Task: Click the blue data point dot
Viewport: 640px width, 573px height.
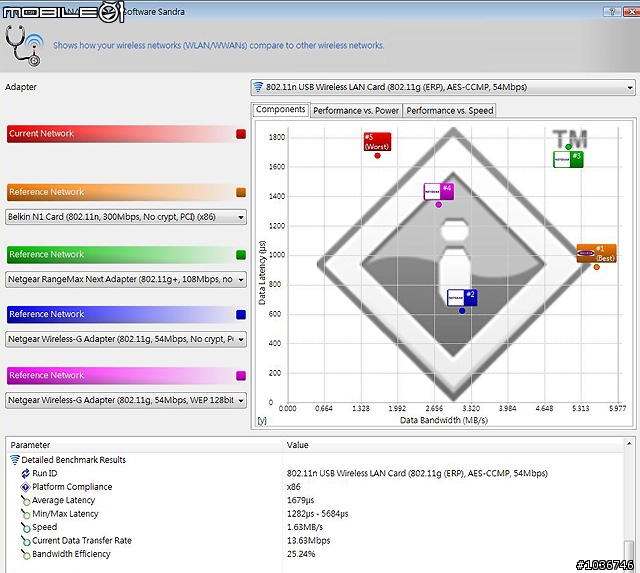Action: (x=462, y=311)
